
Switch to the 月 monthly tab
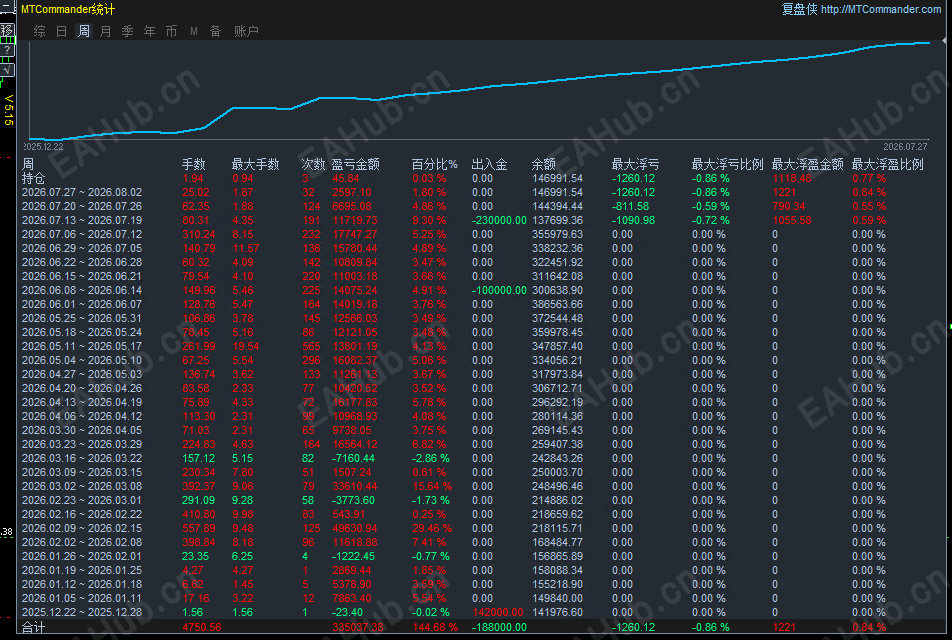click(105, 31)
